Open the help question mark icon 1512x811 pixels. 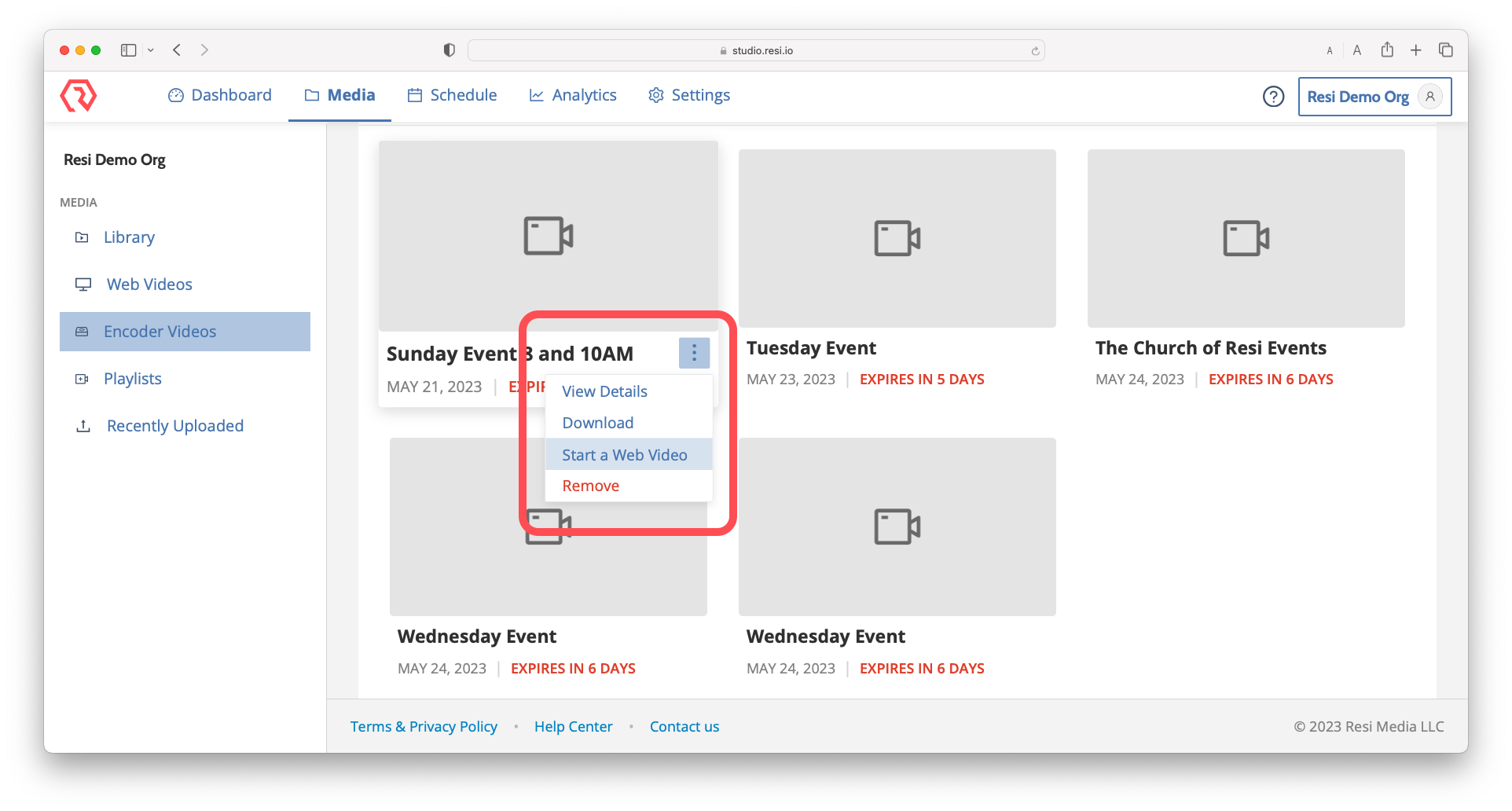tap(1273, 96)
